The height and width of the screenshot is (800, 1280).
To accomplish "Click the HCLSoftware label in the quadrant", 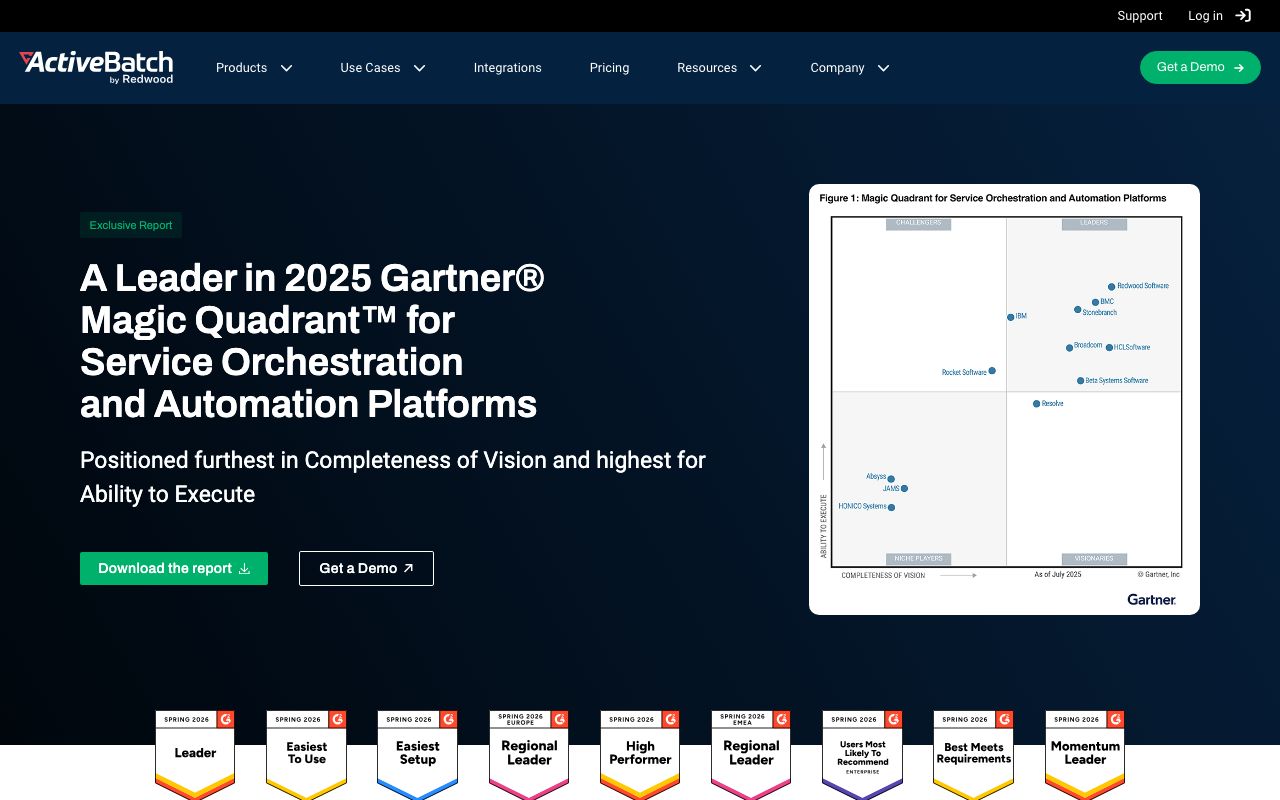I will [x=1132, y=348].
